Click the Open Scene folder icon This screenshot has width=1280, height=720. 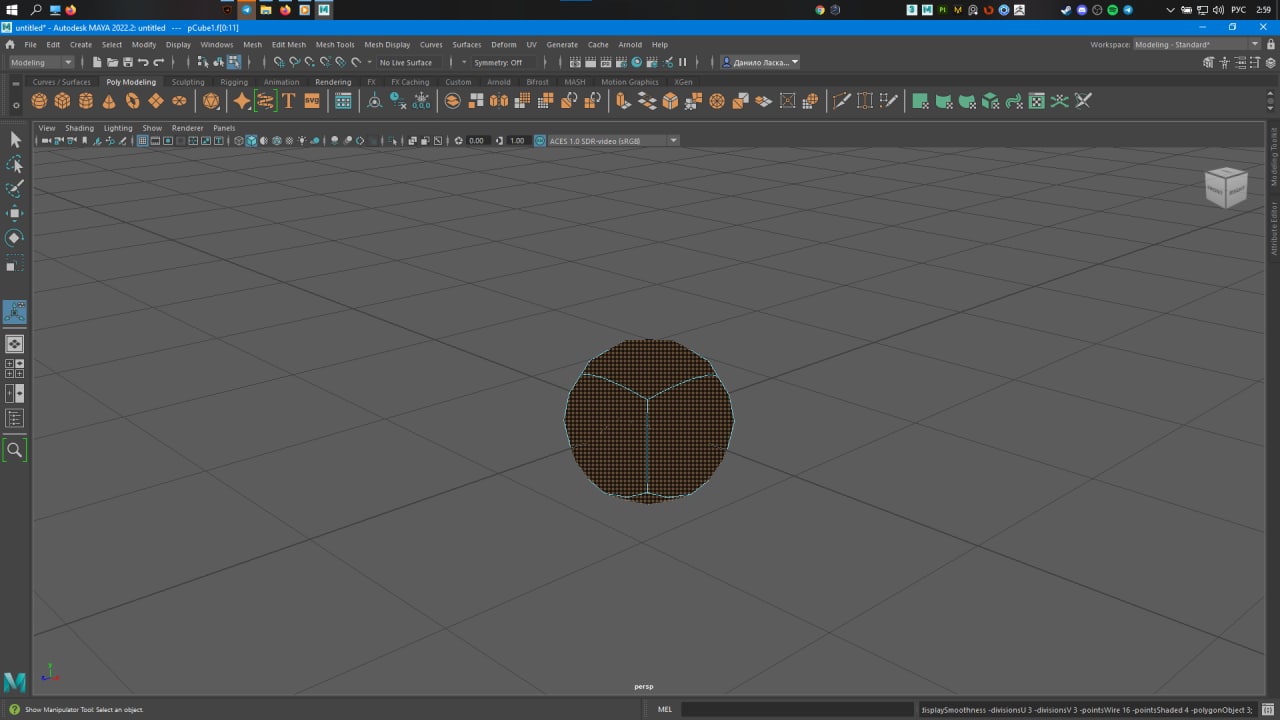[x=113, y=62]
